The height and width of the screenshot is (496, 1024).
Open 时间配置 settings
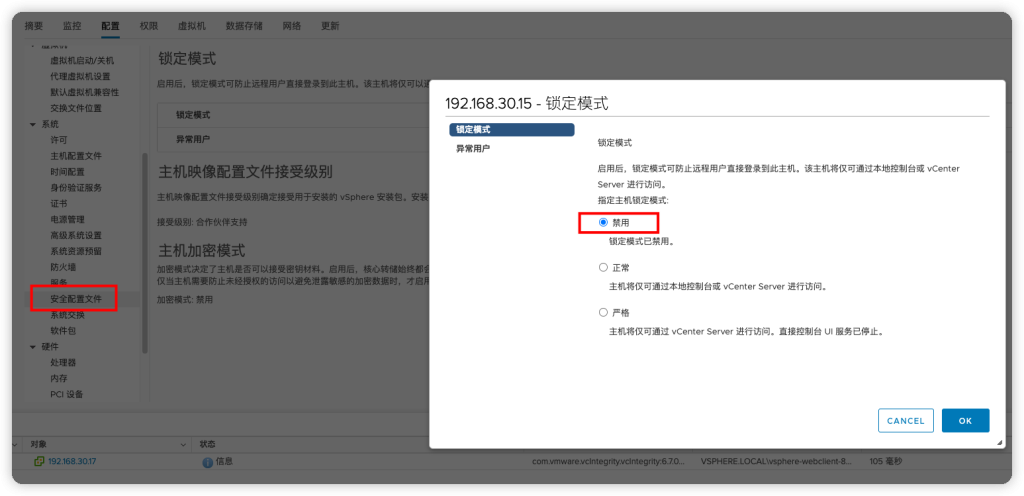coord(67,172)
